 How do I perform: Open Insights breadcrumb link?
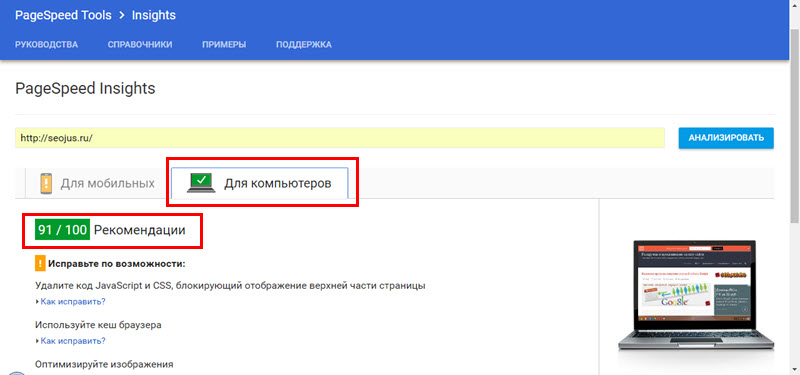(154, 15)
